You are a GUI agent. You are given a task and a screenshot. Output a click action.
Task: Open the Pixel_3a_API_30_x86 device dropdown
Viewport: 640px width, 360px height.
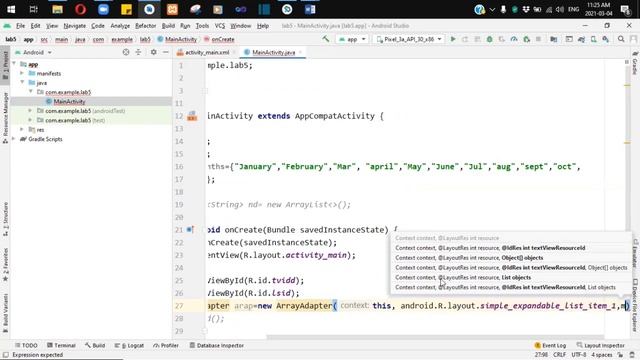pos(409,39)
